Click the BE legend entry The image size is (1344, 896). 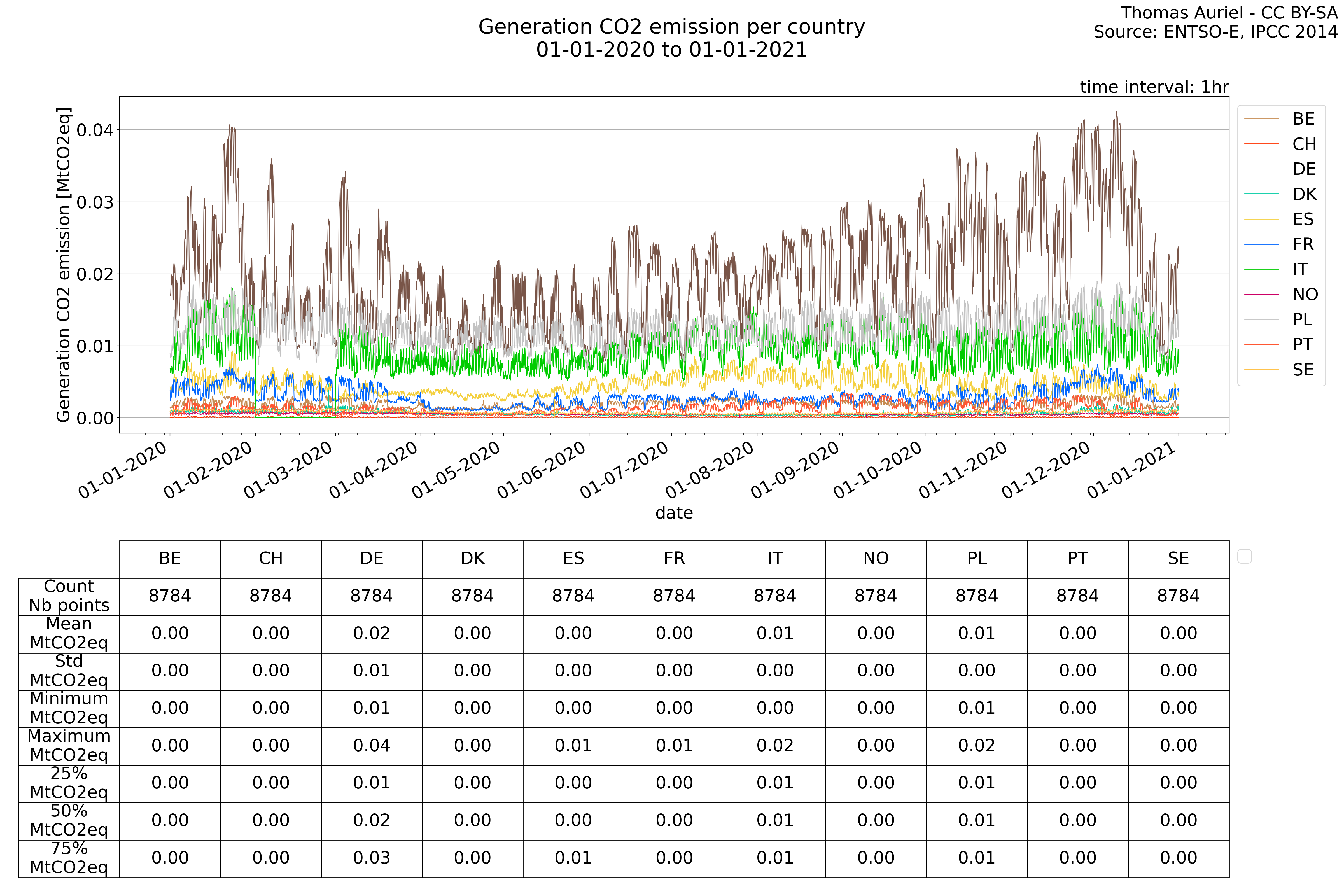pos(1303,119)
